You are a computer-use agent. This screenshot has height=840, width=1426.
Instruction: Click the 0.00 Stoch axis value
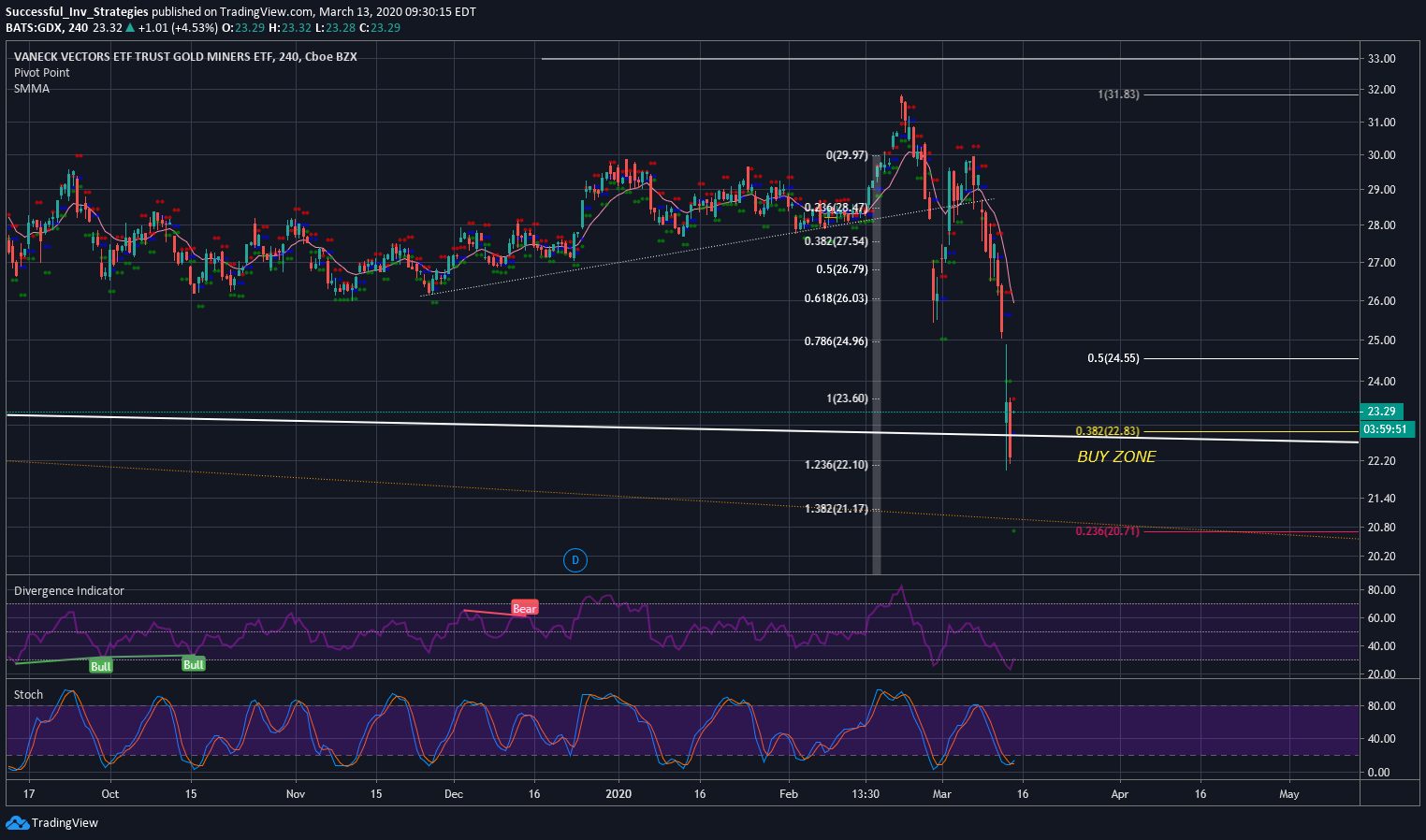click(1378, 773)
